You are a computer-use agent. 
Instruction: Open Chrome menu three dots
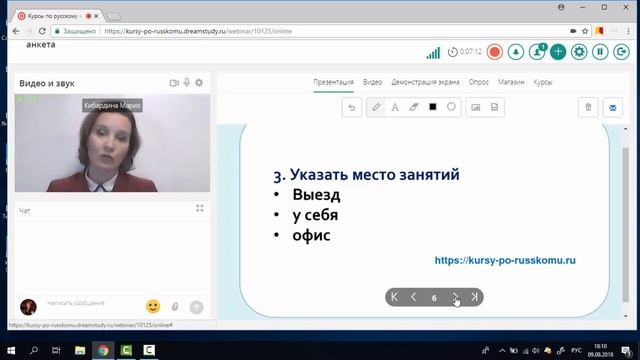[x=629, y=31]
